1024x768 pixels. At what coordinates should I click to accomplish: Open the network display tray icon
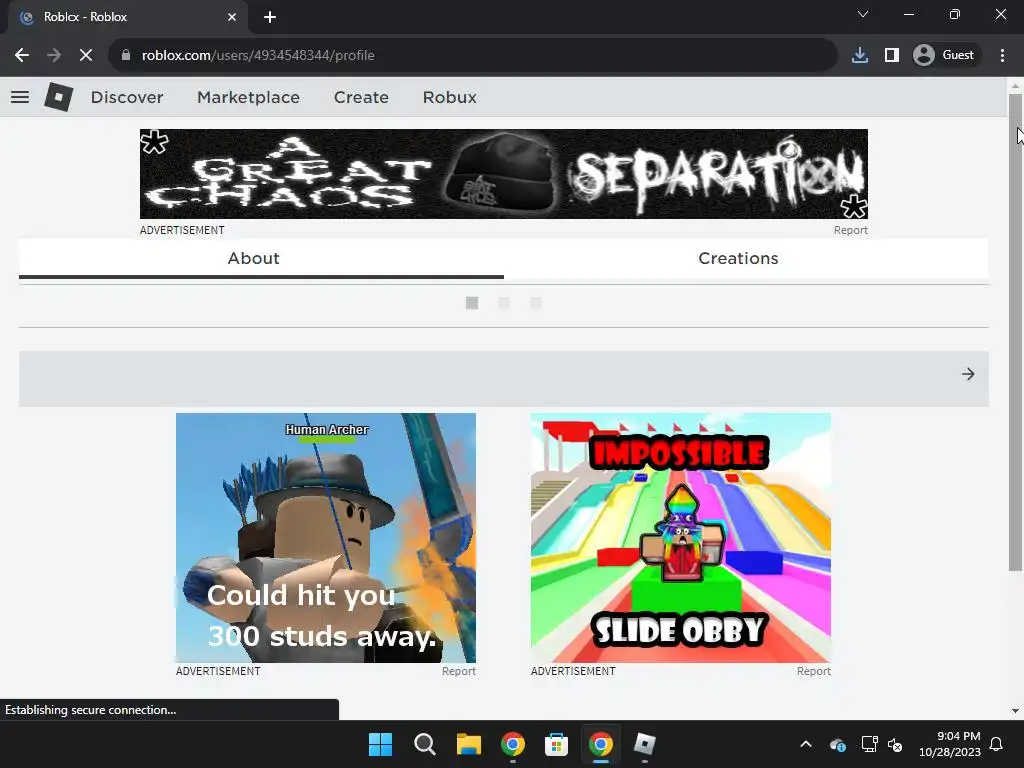(869, 744)
